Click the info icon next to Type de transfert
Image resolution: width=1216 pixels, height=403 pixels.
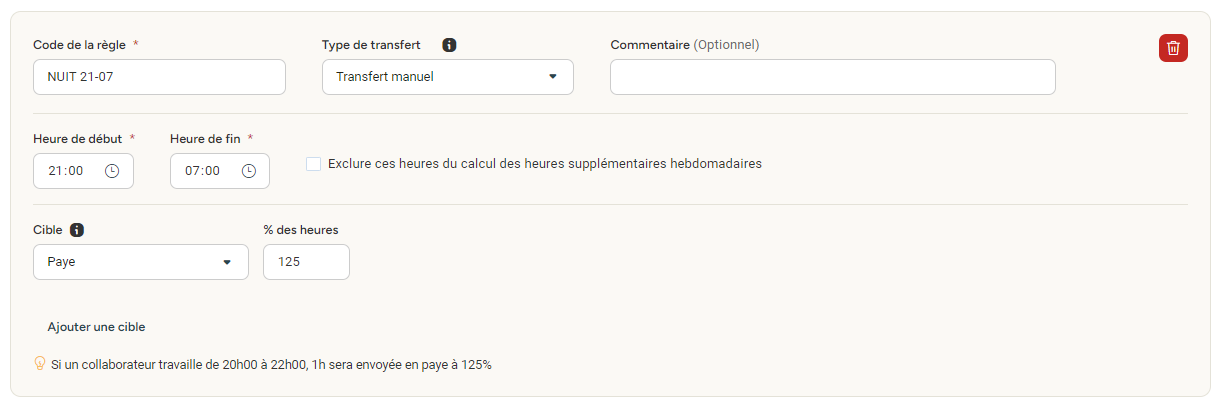pyautogui.click(x=449, y=45)
